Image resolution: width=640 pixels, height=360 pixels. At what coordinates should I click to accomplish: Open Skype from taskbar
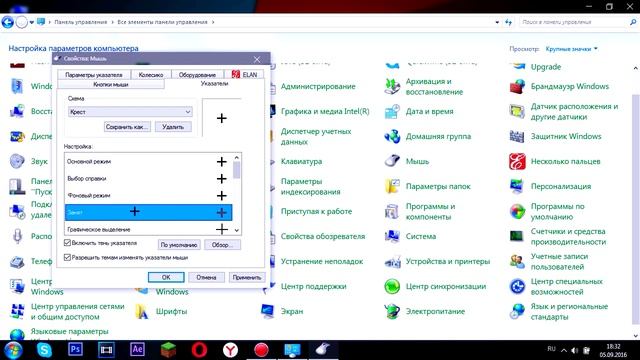(x=44, y=350)
